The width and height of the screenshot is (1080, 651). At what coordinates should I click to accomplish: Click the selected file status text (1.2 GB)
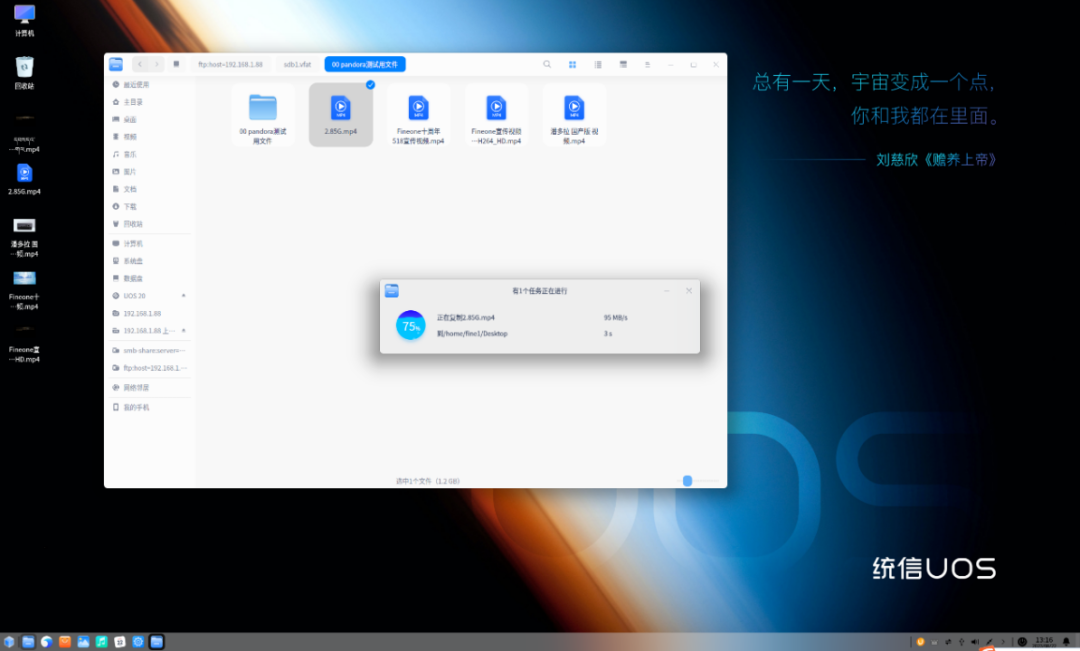coord(428,481)
